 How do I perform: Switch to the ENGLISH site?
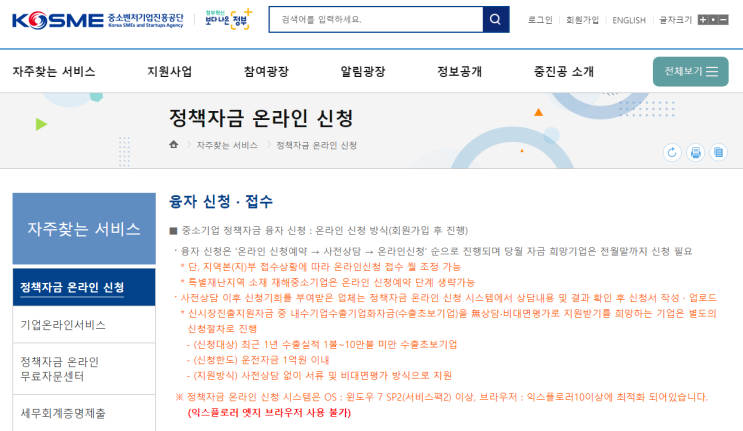click(629, 20)
